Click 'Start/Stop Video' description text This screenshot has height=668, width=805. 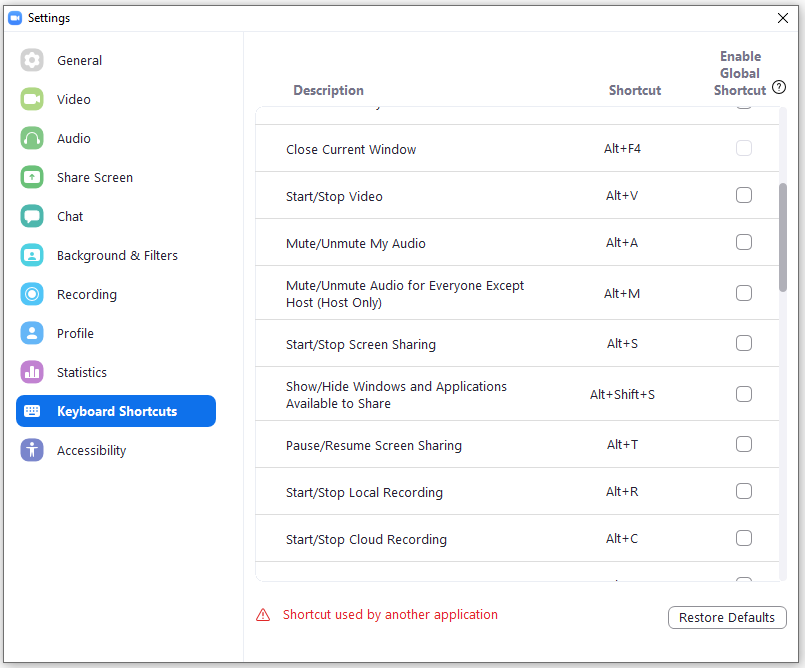pos(334,197)
